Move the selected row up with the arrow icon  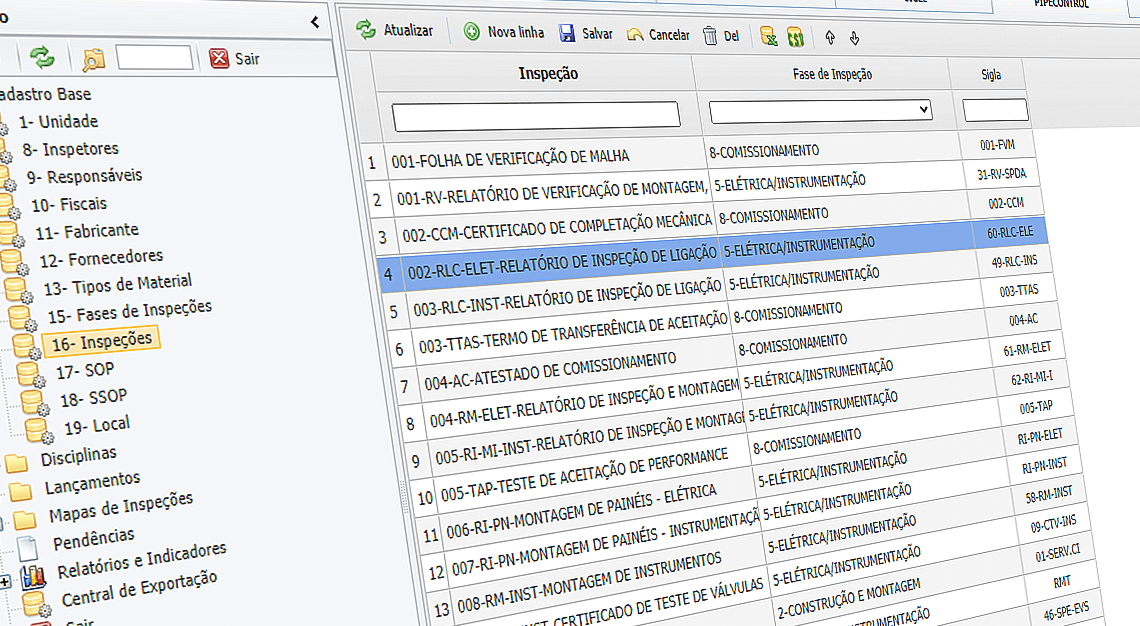coord(829,37)
